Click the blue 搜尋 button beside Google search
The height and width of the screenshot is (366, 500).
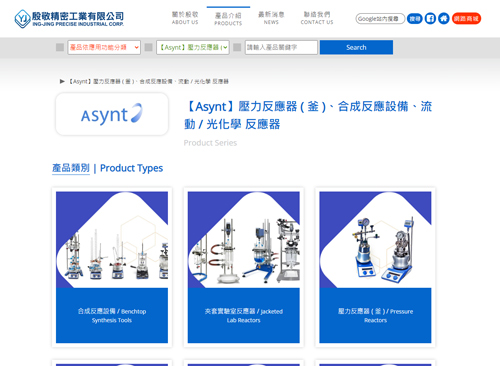tap(415, 19)
